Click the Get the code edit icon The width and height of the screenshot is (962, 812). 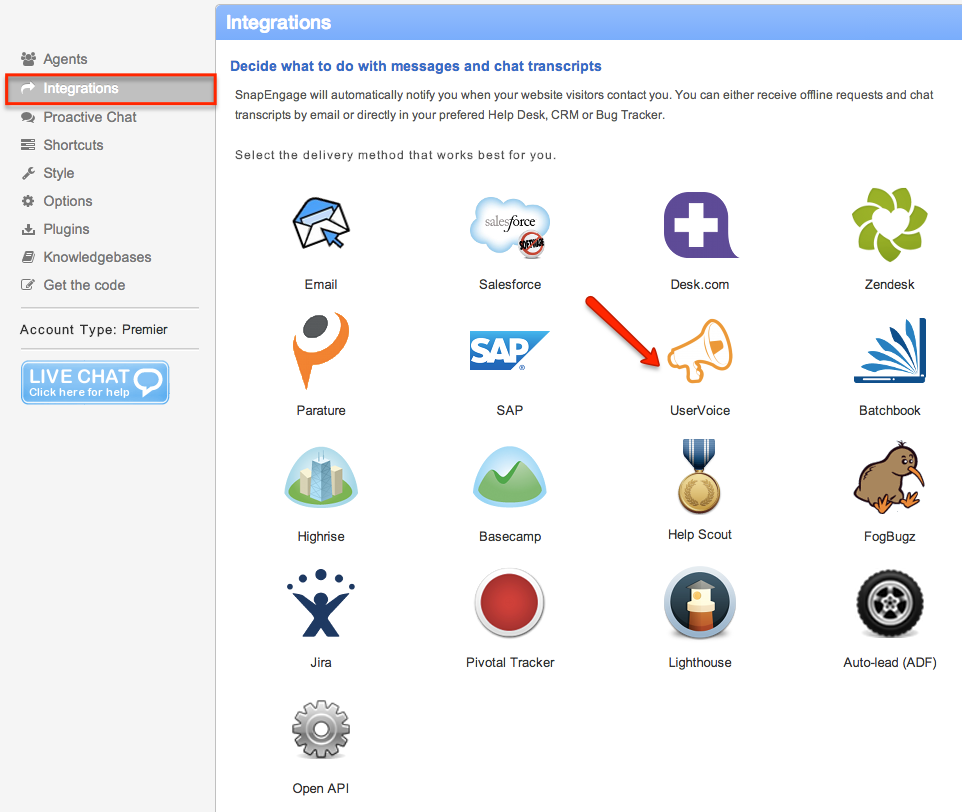pyautogui.click(x=28, y=285)
